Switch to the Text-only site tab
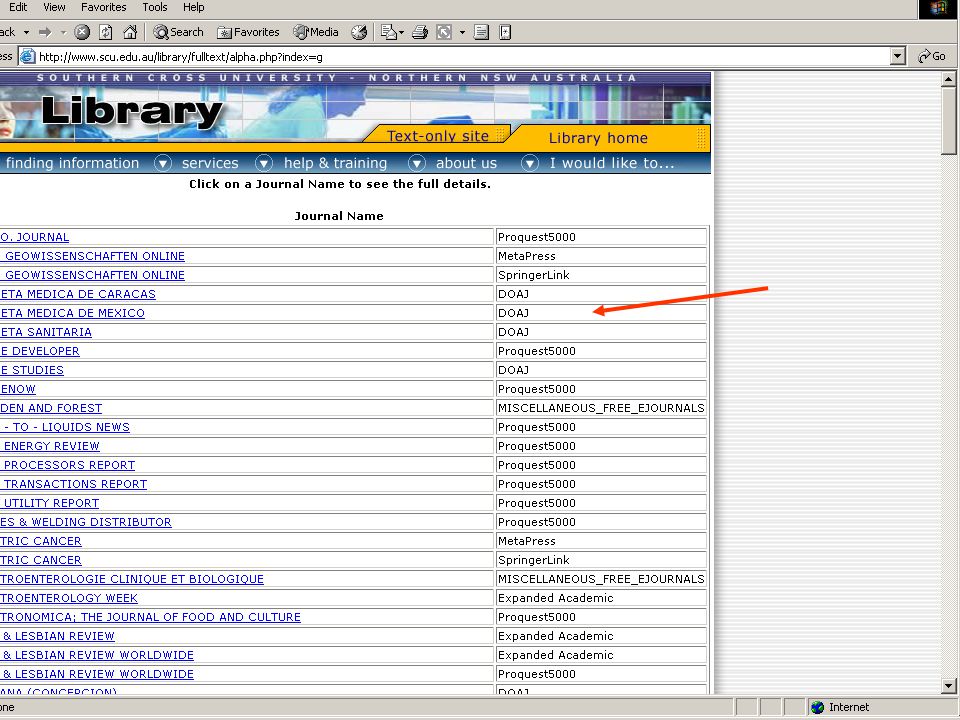This screenshot has width=960, height=720. pyautogui.click(x=438, y=135)
